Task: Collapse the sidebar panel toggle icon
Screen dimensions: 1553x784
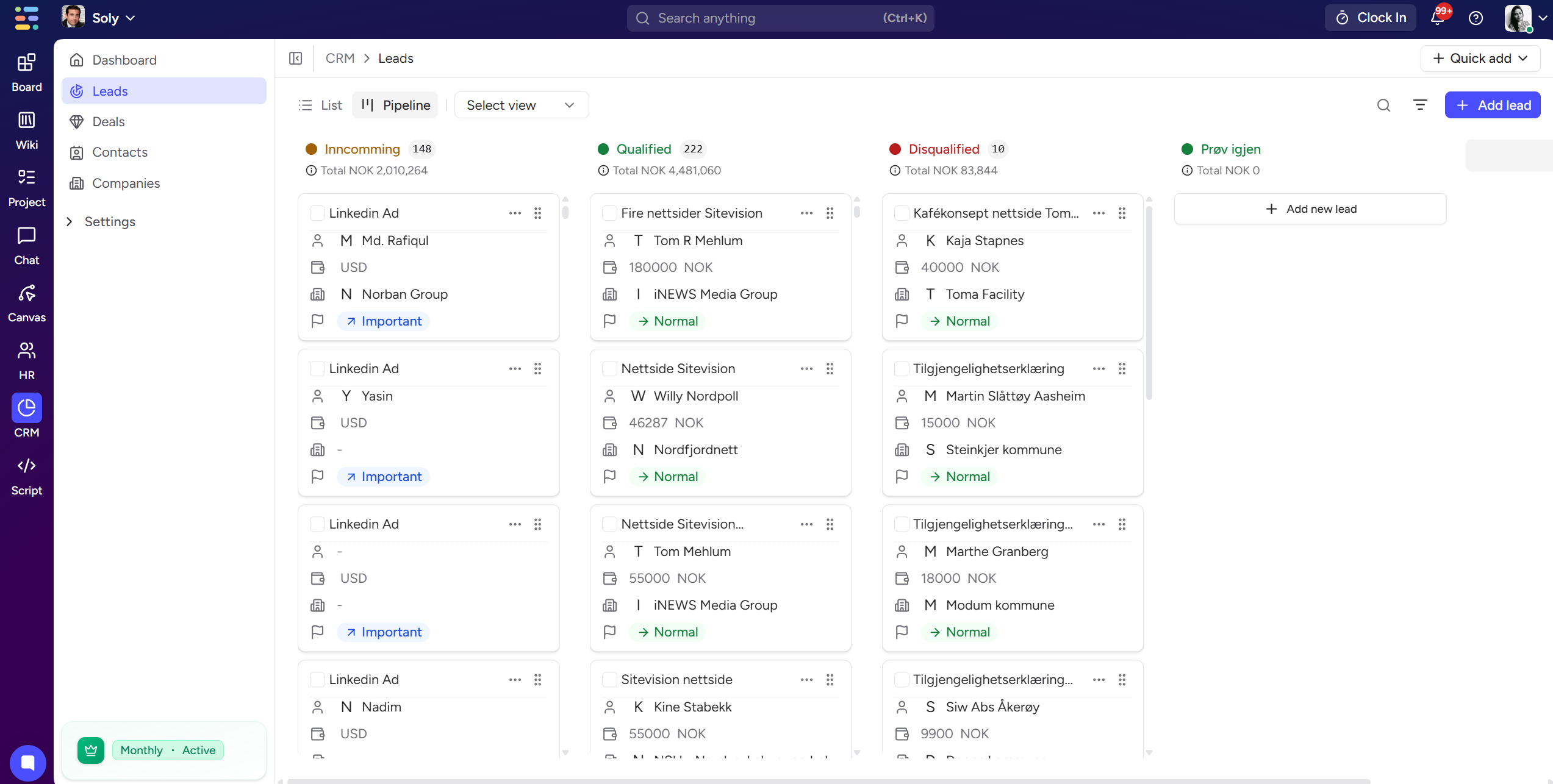Action: point(295,59)
